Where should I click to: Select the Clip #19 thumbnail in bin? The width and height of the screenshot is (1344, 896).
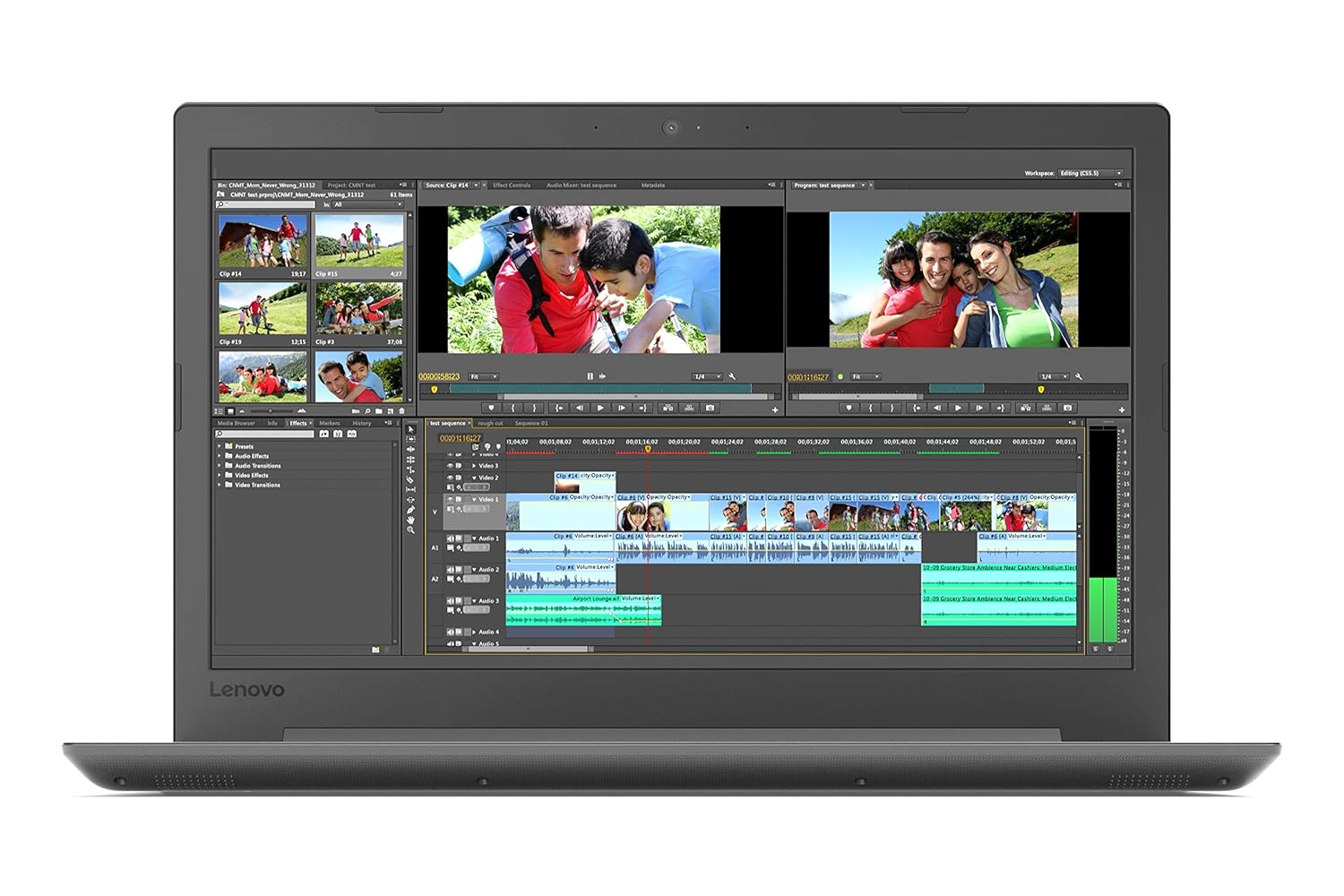(x=262, y=309)
